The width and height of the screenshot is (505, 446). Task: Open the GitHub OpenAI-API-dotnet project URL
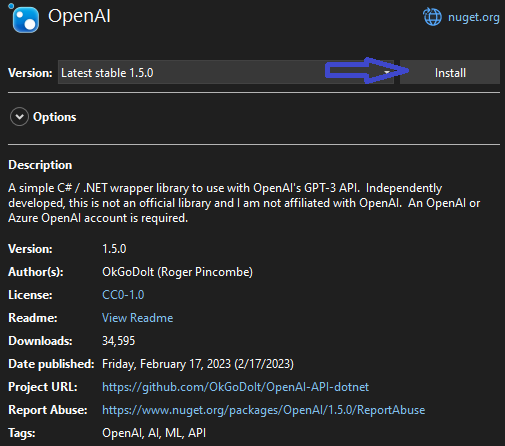(235, 387)
